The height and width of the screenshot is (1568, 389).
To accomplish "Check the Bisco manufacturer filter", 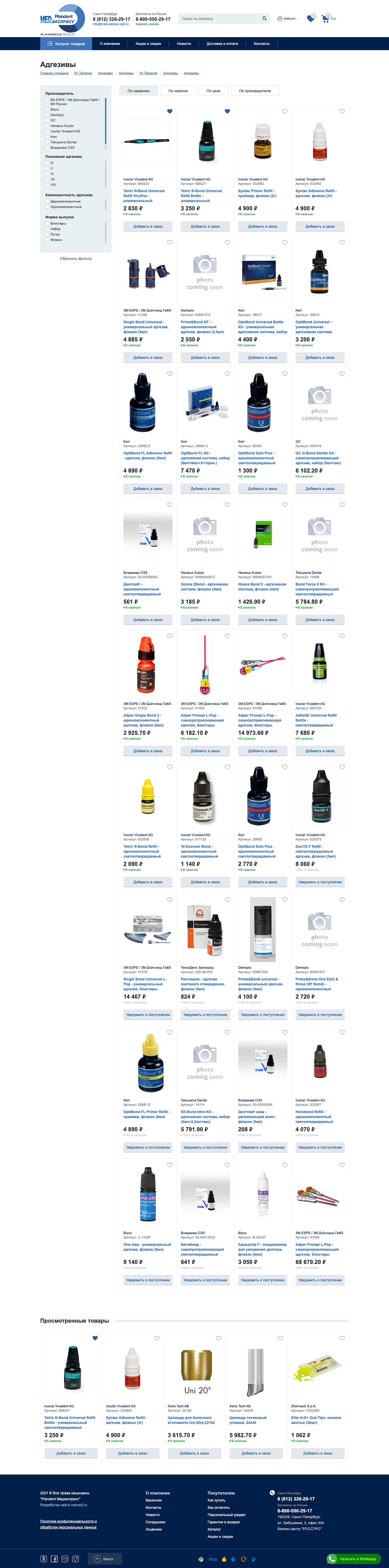I will tap(47, 109).
